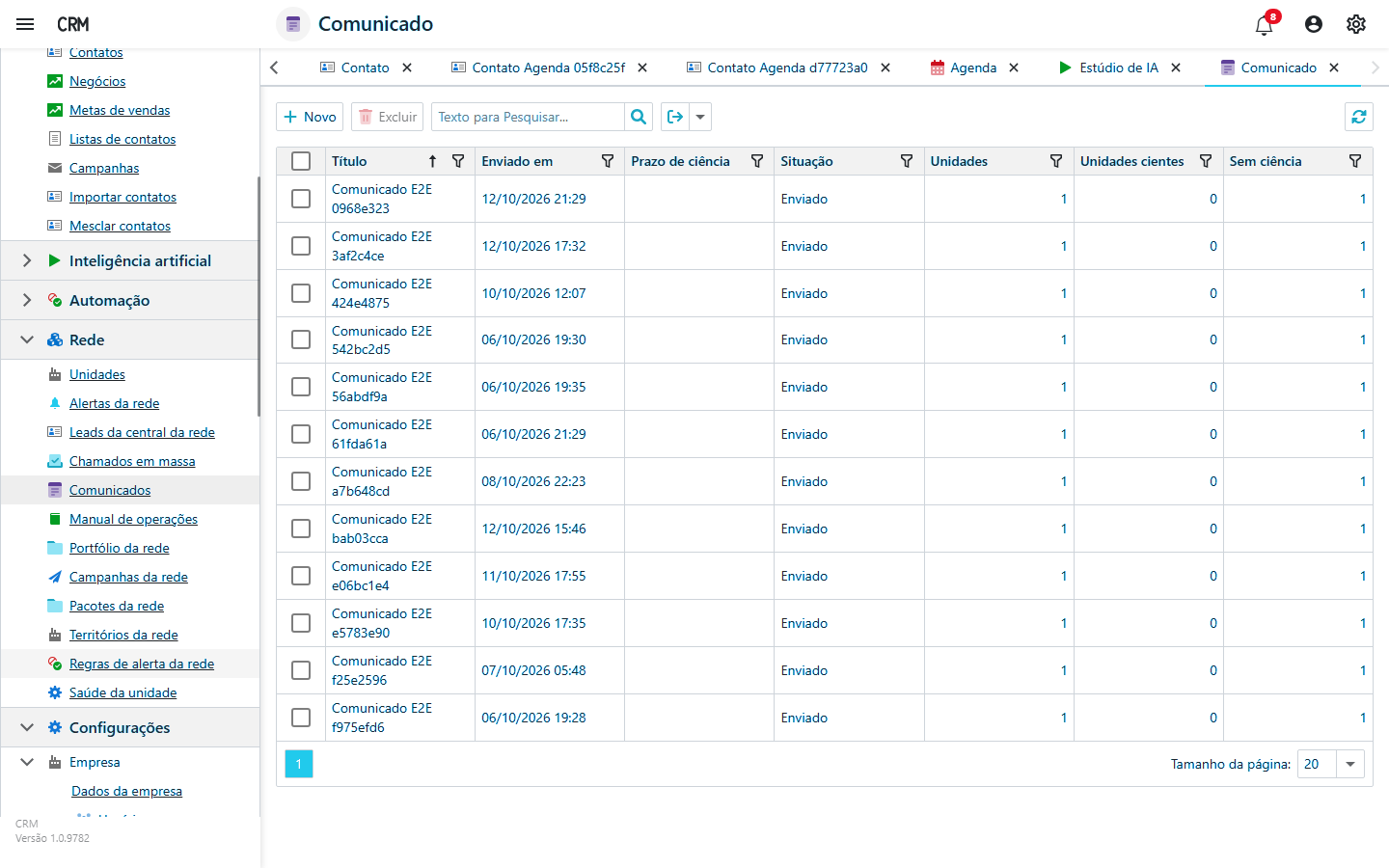Image resolution: width=1389 pixels, height=868 pixels.
Task: Open Chamados em massa link
Action: click(132, 461)
